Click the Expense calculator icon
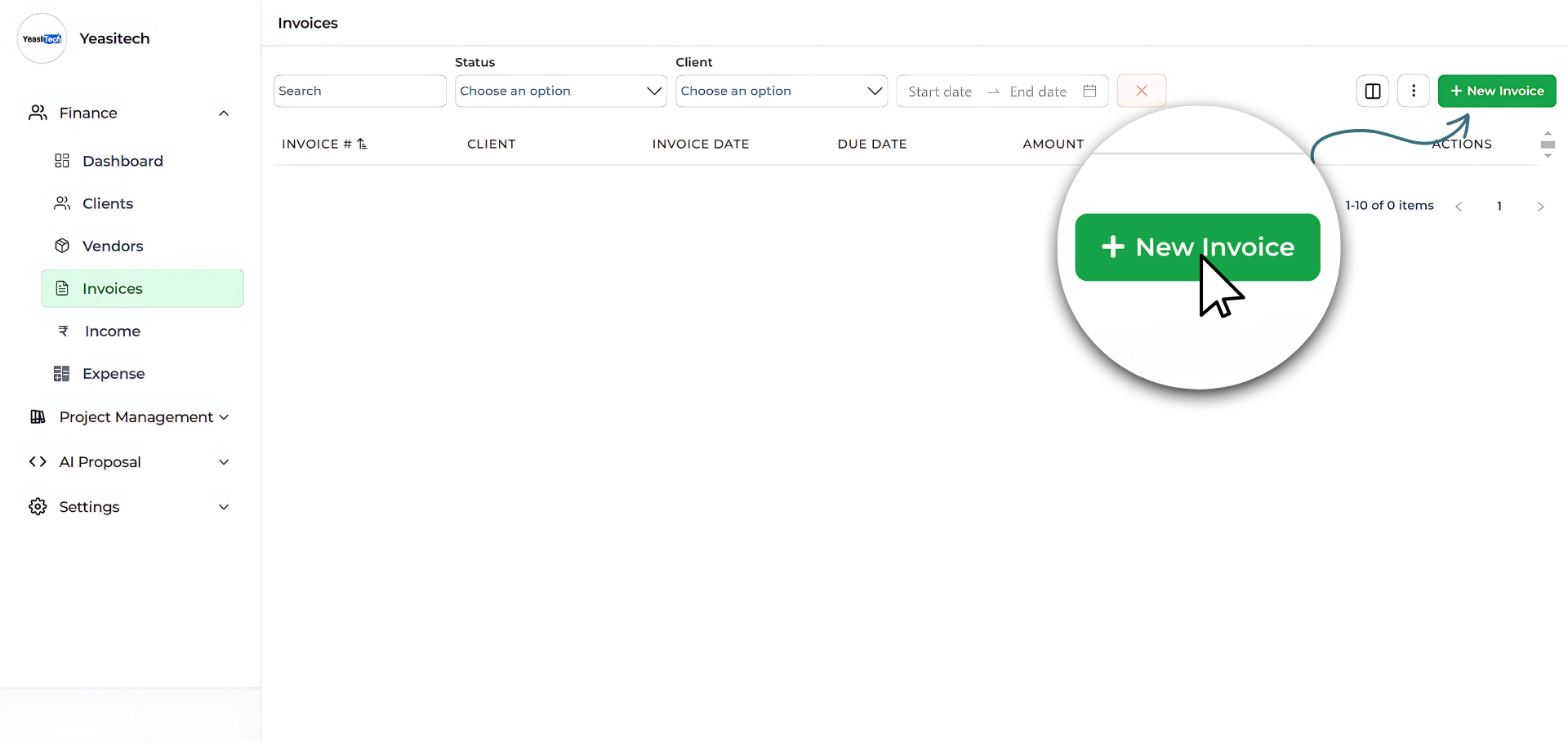 pyautogui.click(x=62, y=373)
